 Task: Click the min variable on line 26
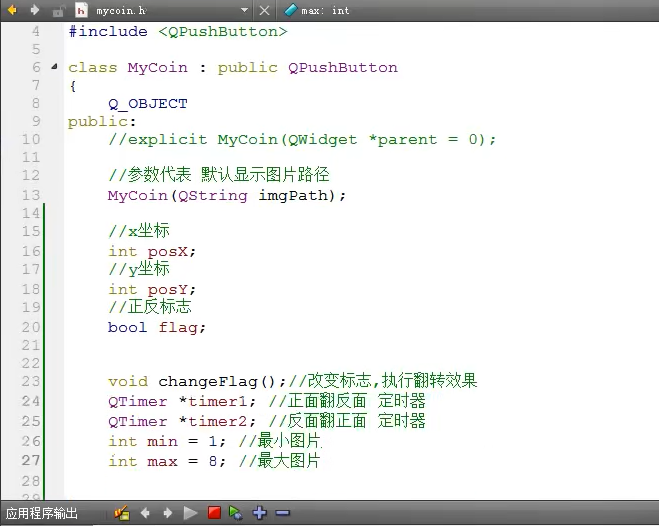click(162, 442)
